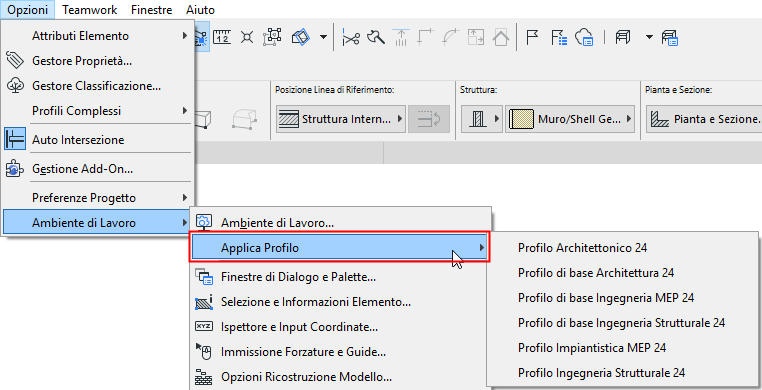Screen dimensions: 762x390
Task: Click the Gestione Add-On puzzle icon
Action: tap(15, 169)
